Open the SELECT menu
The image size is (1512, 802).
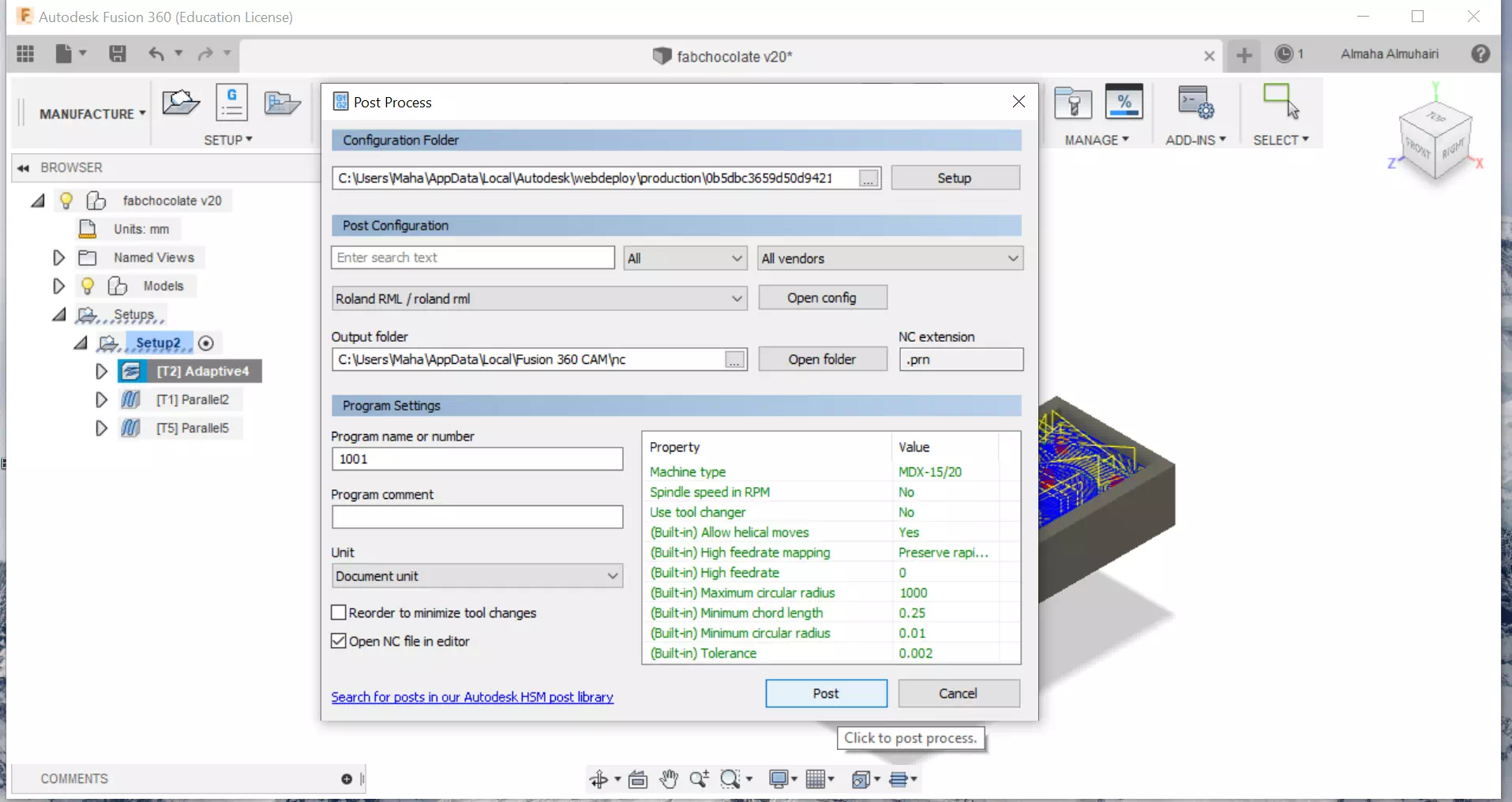pyautogui.click(x=1281, y=140)
